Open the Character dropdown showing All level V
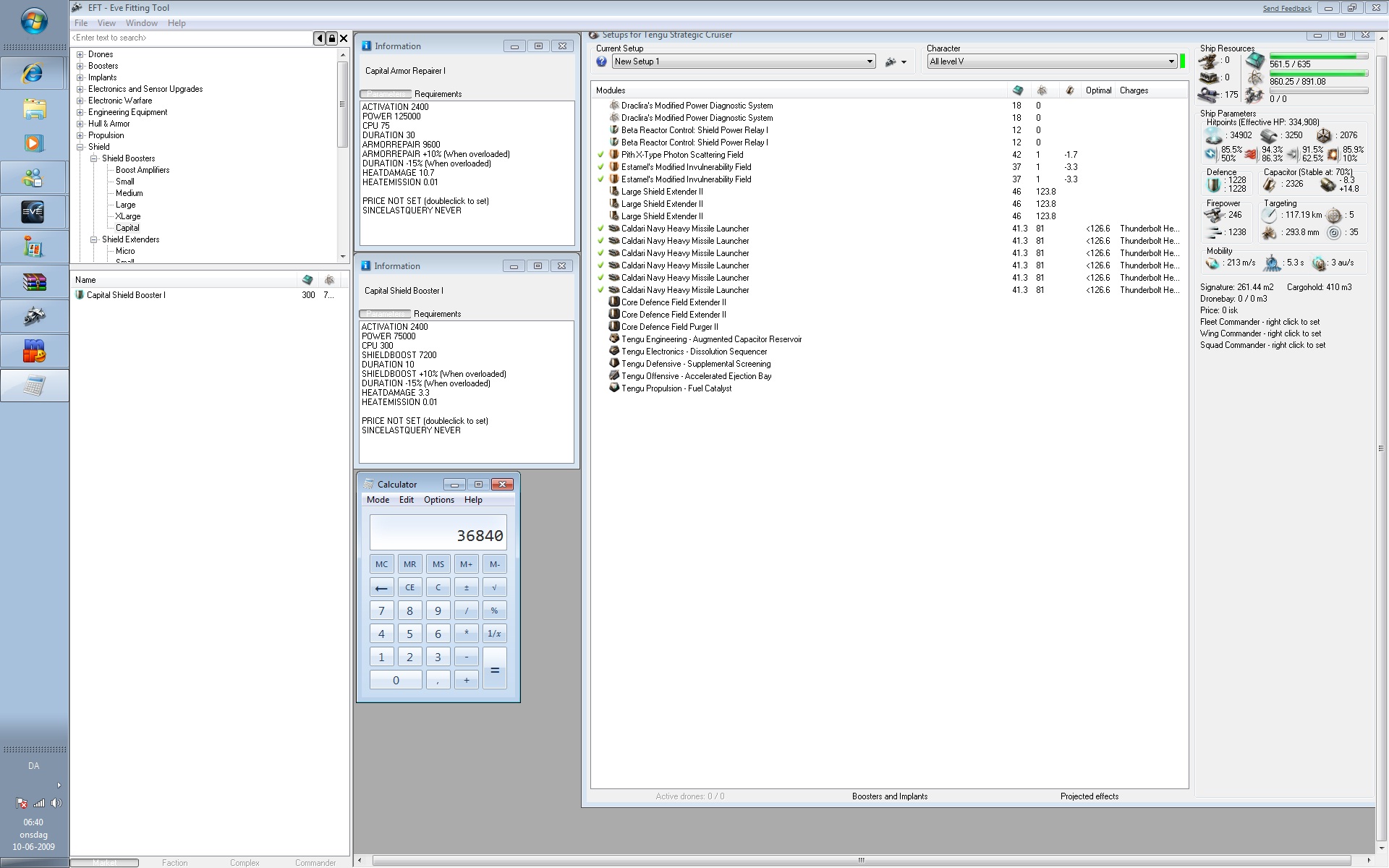Viewport: 1389px width, 868px height. pos(1171,62)
